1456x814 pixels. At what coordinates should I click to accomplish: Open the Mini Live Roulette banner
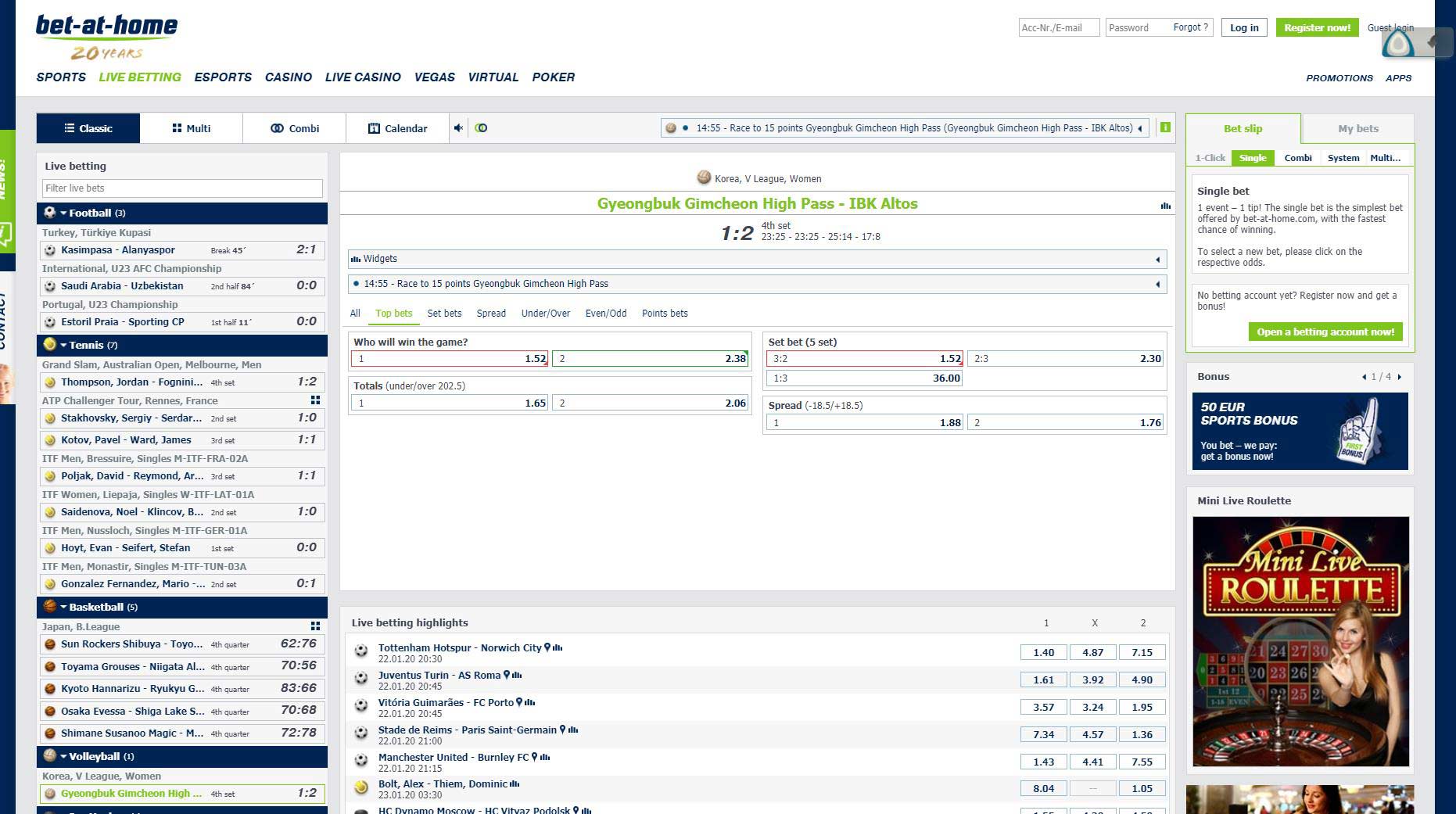(x=1301, y=641)
